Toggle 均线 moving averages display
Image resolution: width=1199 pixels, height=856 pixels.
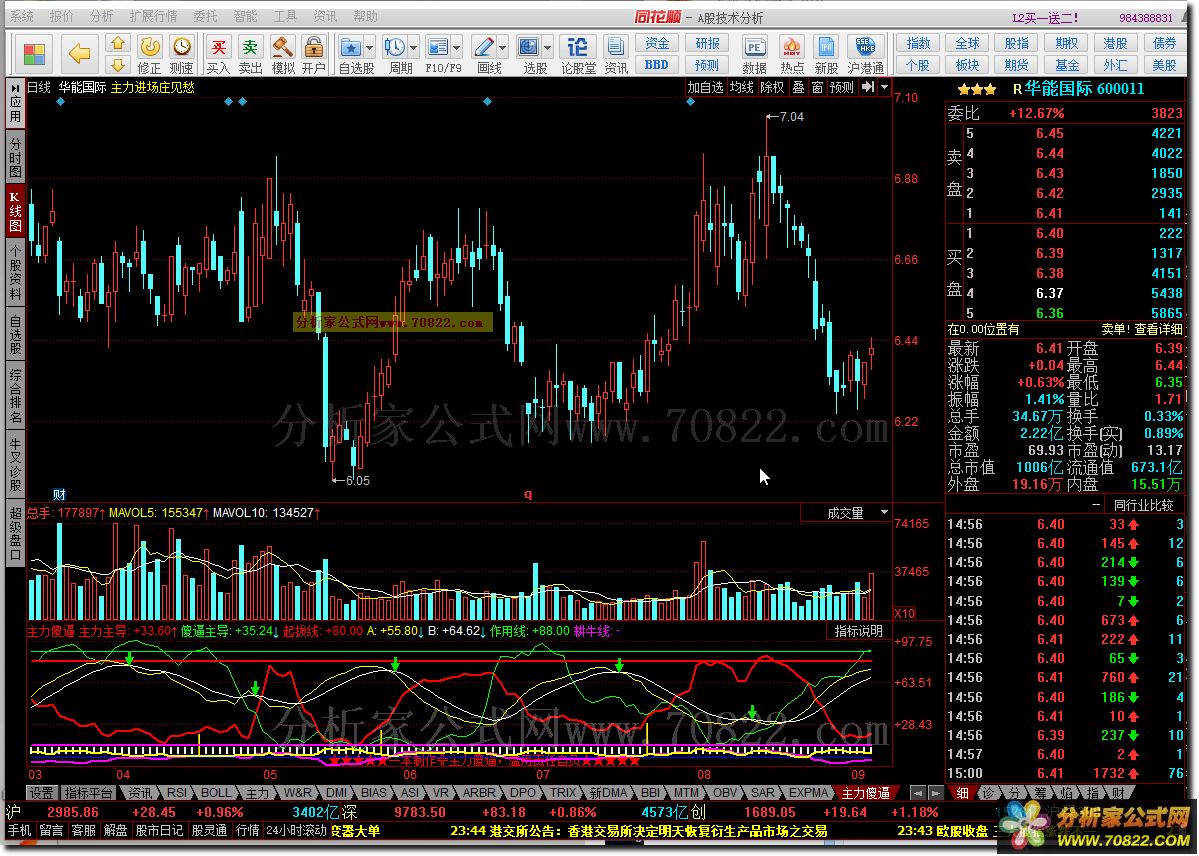point(742,87)
